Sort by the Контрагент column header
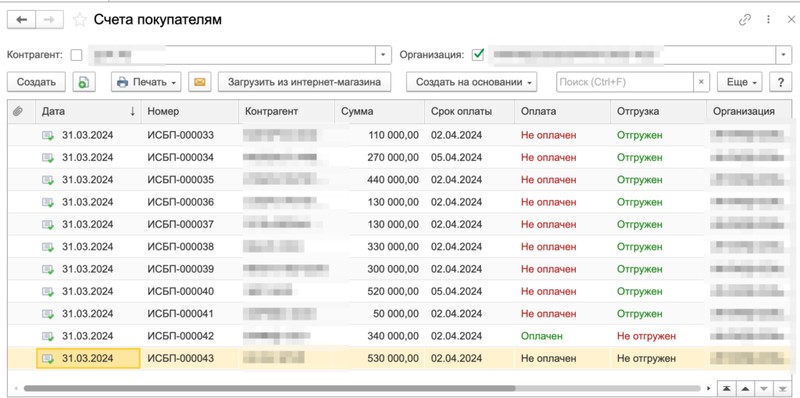 click(x=286, y=111)
